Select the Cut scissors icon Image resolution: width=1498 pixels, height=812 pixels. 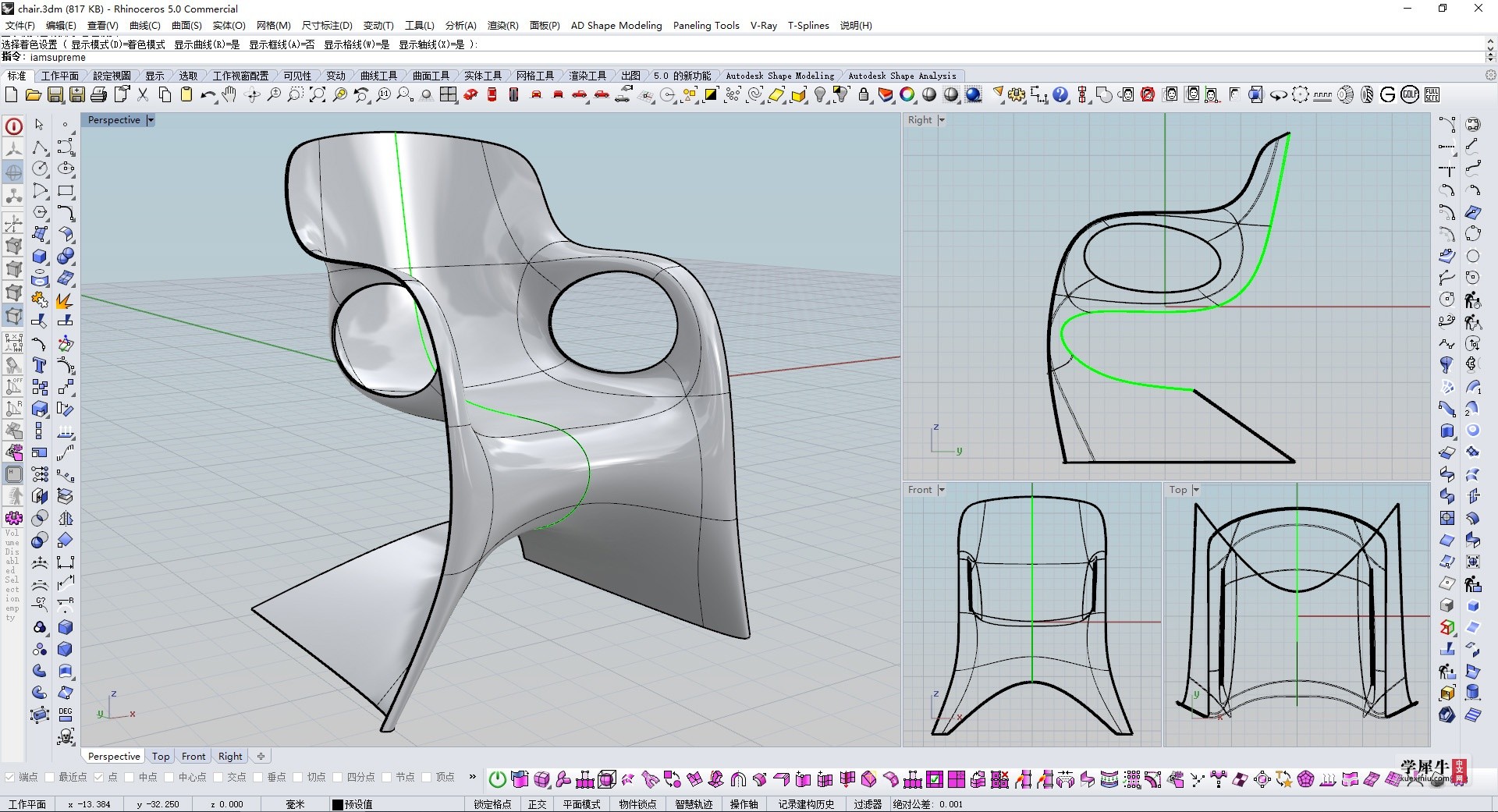click(x=143, y=95)
